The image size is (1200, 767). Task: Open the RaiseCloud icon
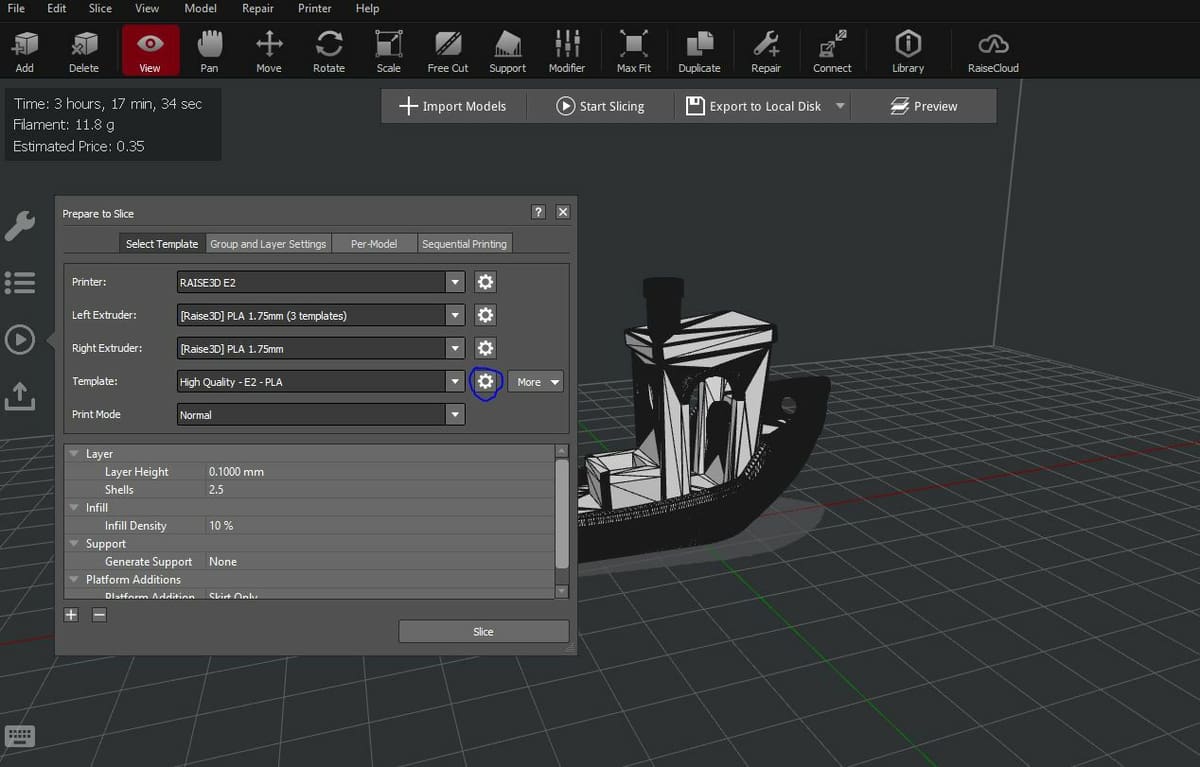[993, 51]
